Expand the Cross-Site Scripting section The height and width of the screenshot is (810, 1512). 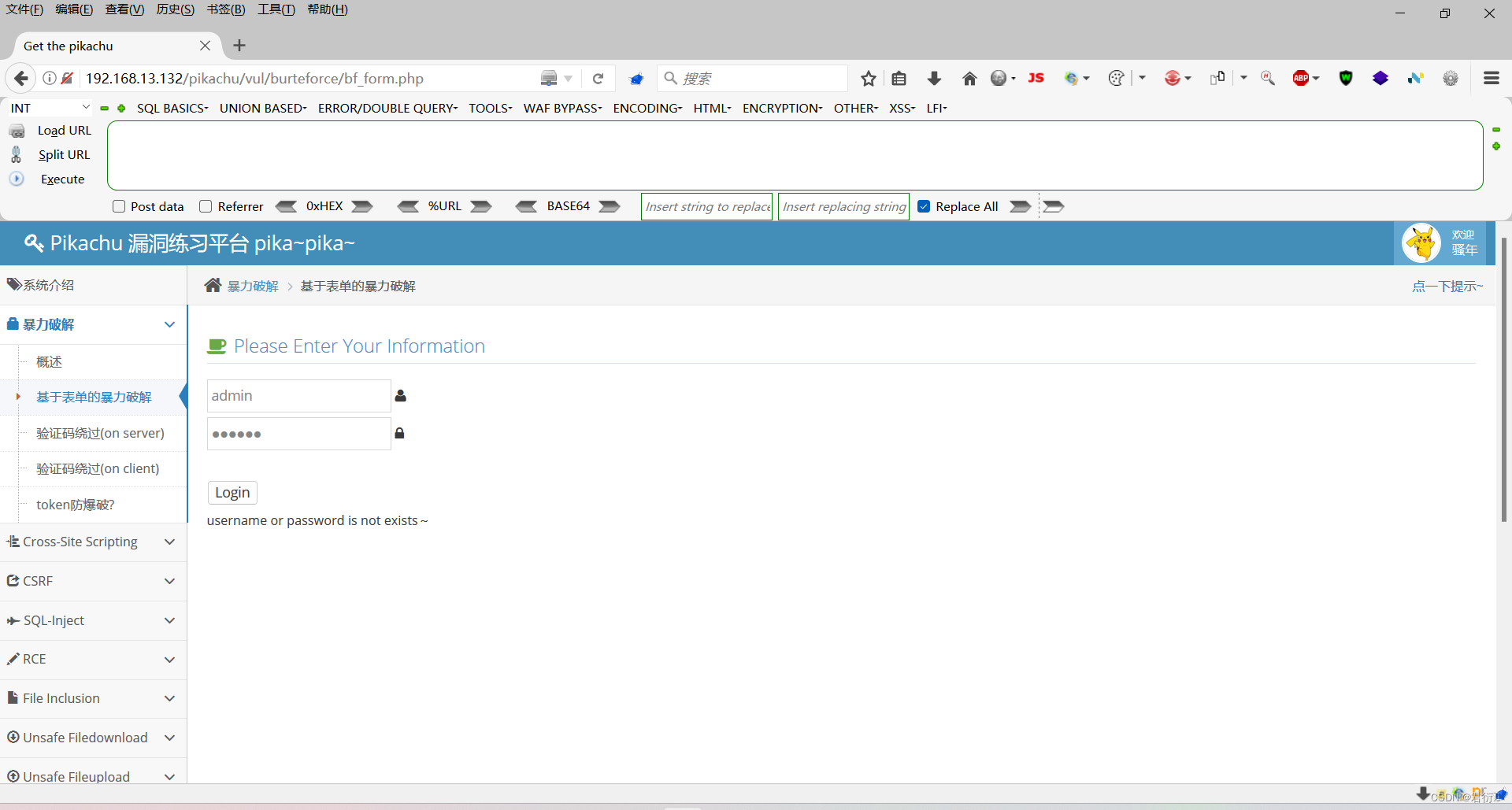click(x=93, y=542)
